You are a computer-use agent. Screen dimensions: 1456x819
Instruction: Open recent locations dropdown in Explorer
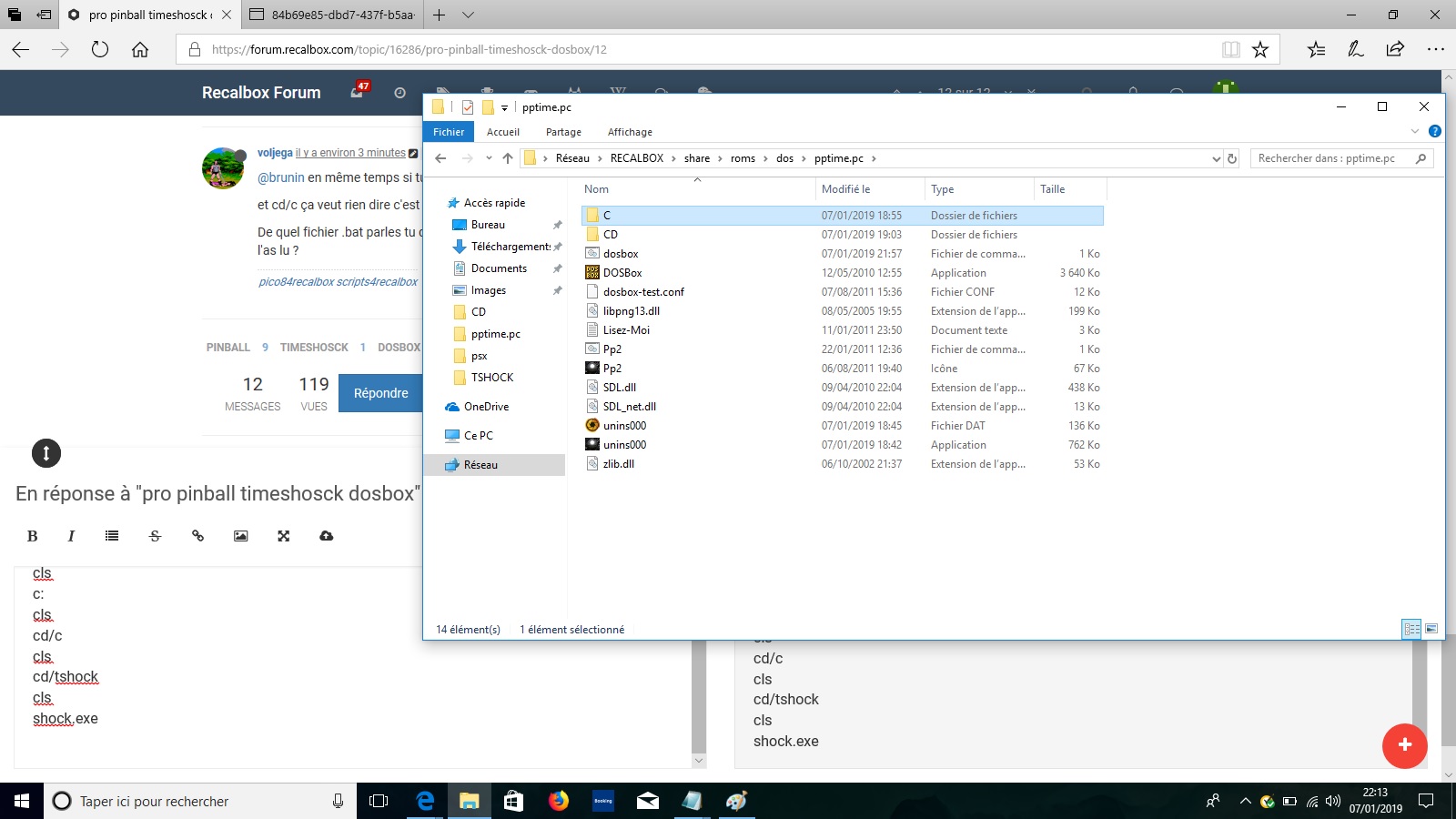coord(489,158)
